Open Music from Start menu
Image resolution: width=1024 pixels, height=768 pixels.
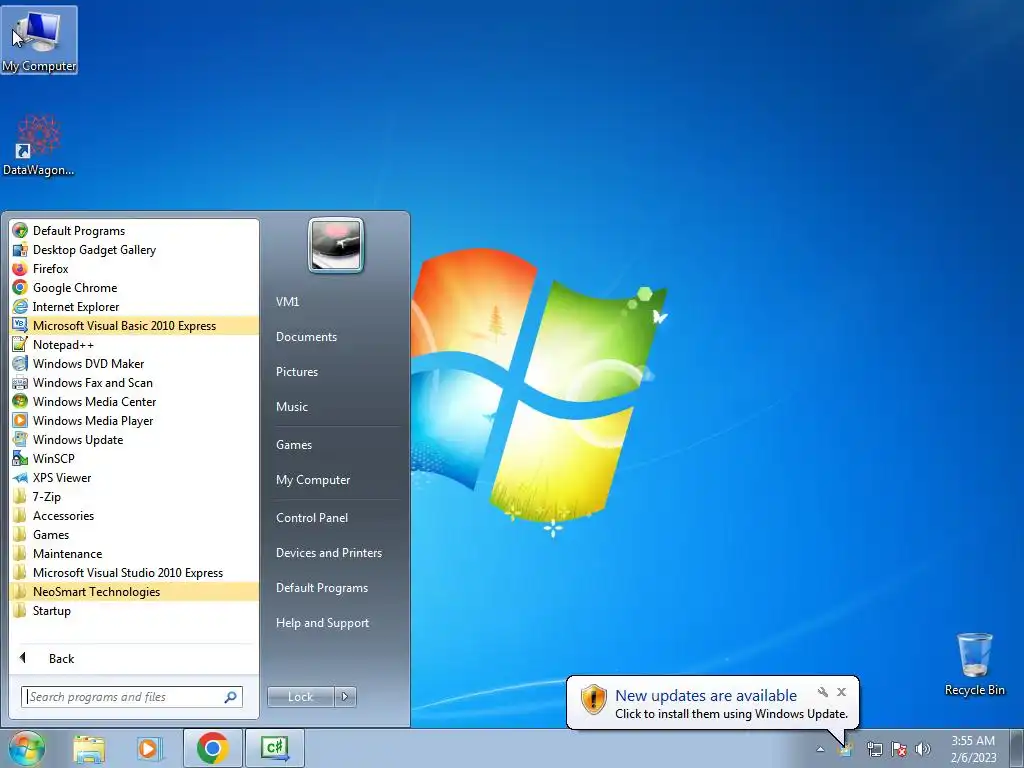click(x=291, y=407)
